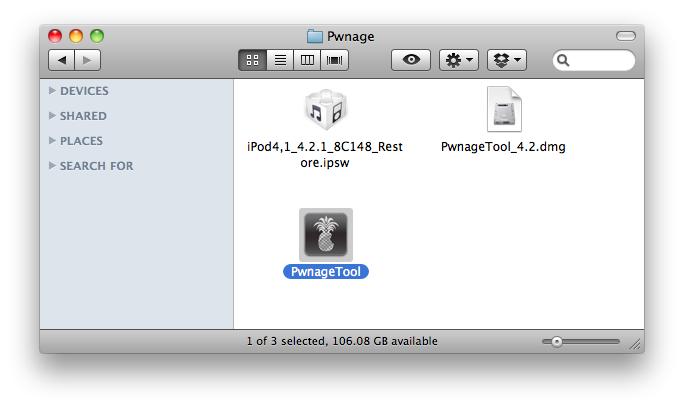
Task: Select the PwnageTool_4.2.dmg disk image icon
Action: [504, 109]
